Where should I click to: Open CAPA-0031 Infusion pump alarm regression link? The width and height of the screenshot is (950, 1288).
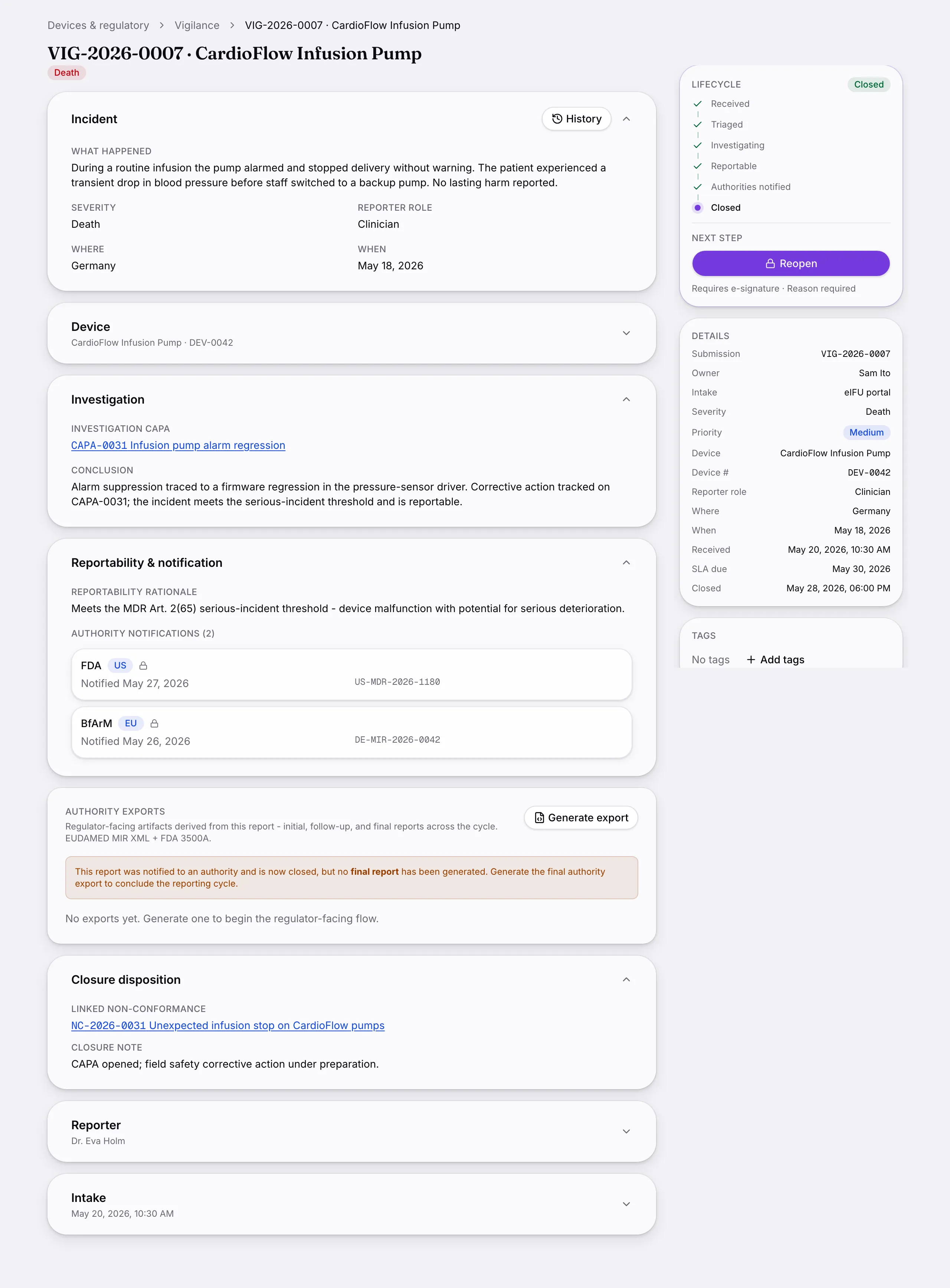178,446
